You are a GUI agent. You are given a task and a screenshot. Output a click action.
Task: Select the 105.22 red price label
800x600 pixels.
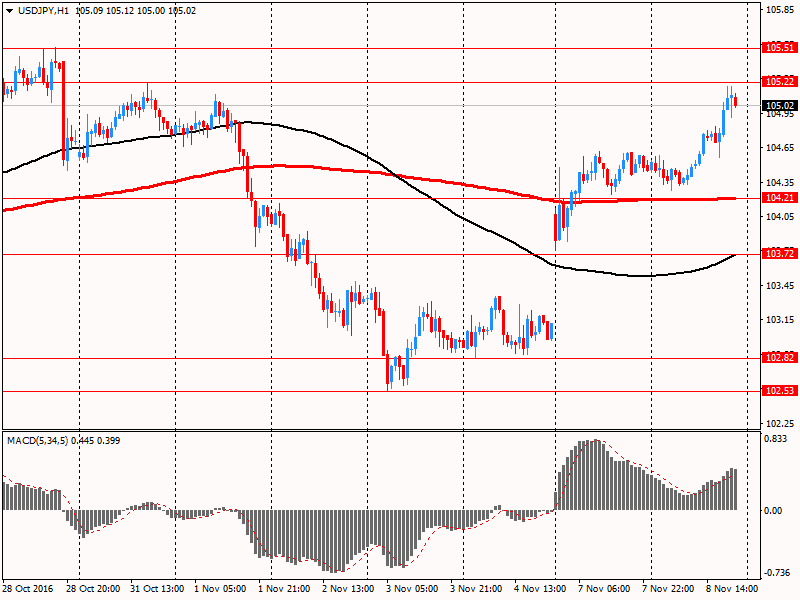pyautogui.click(x=779, y=81)
